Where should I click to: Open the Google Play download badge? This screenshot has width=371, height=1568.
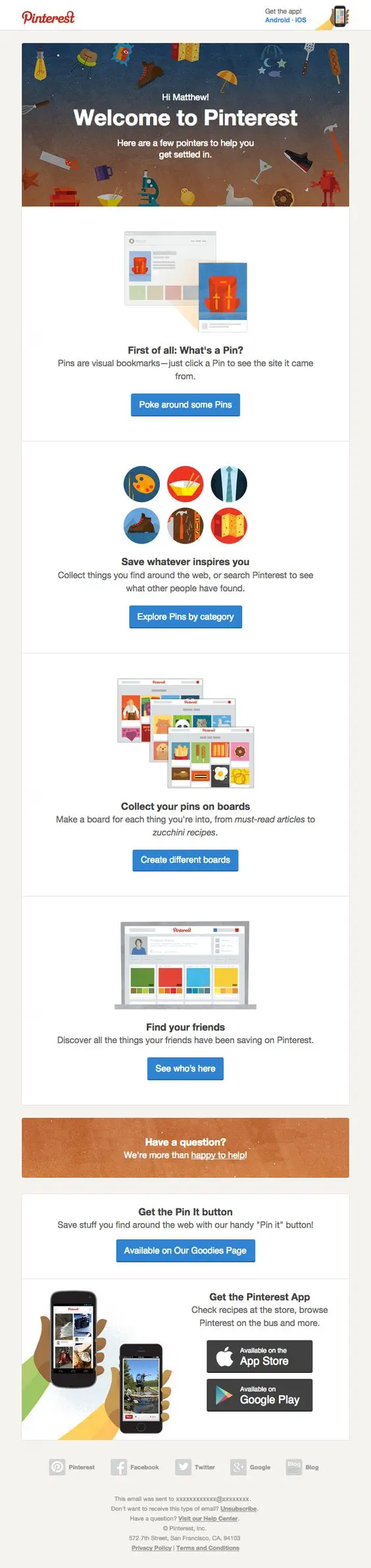[260, 1395]
